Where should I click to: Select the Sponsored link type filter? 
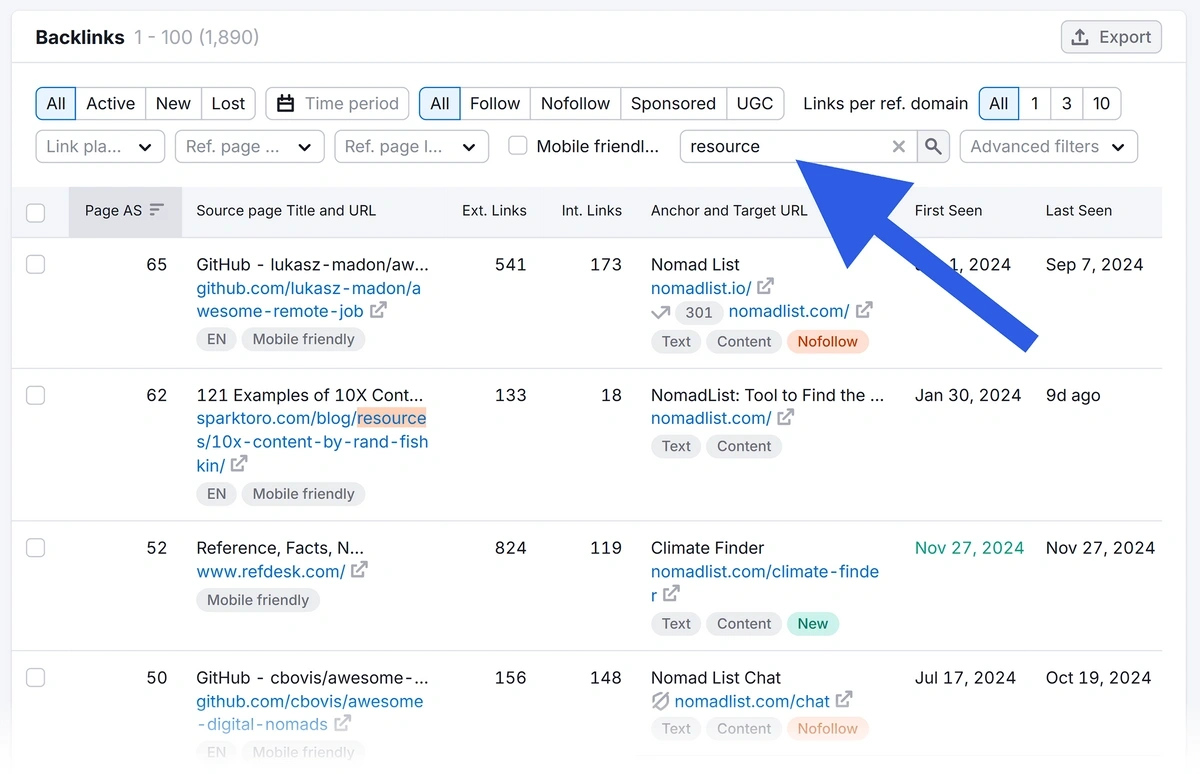pyautogui.click(x=673, y=103)
